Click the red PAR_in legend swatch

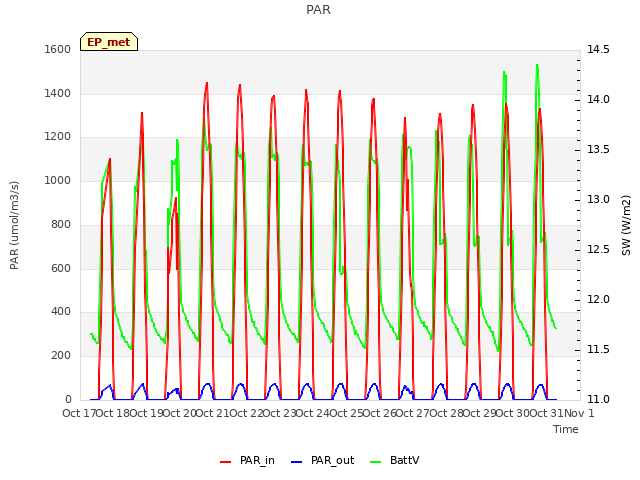(x=225, y=462)
